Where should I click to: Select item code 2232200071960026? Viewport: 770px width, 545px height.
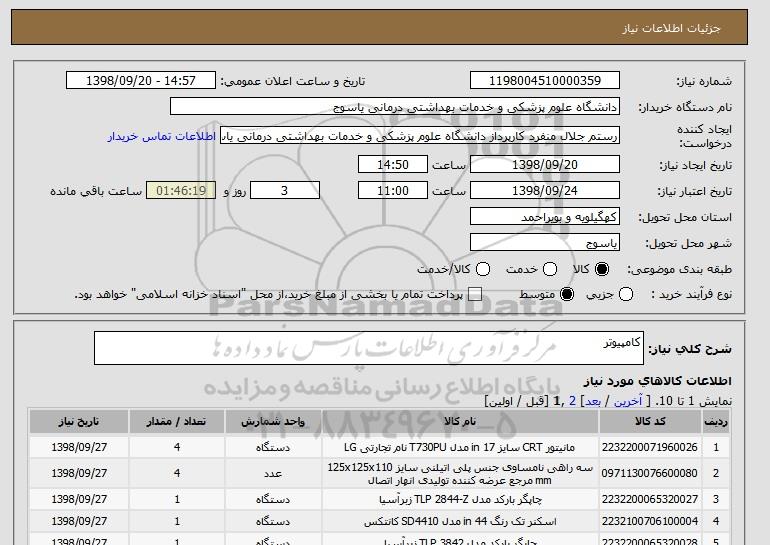[x=650, y=447]
